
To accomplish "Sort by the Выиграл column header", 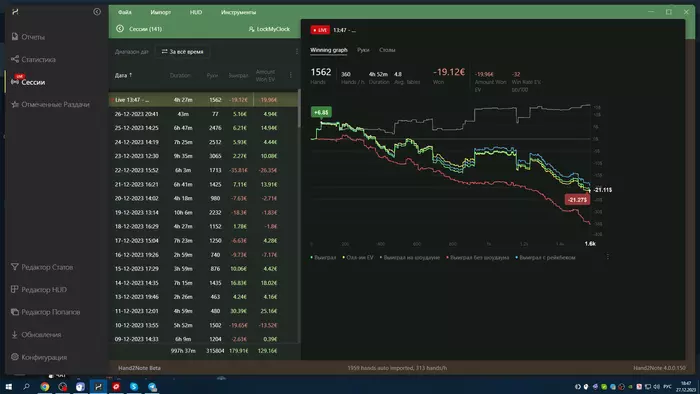I will pyautogui.click(x=238, y=75).
